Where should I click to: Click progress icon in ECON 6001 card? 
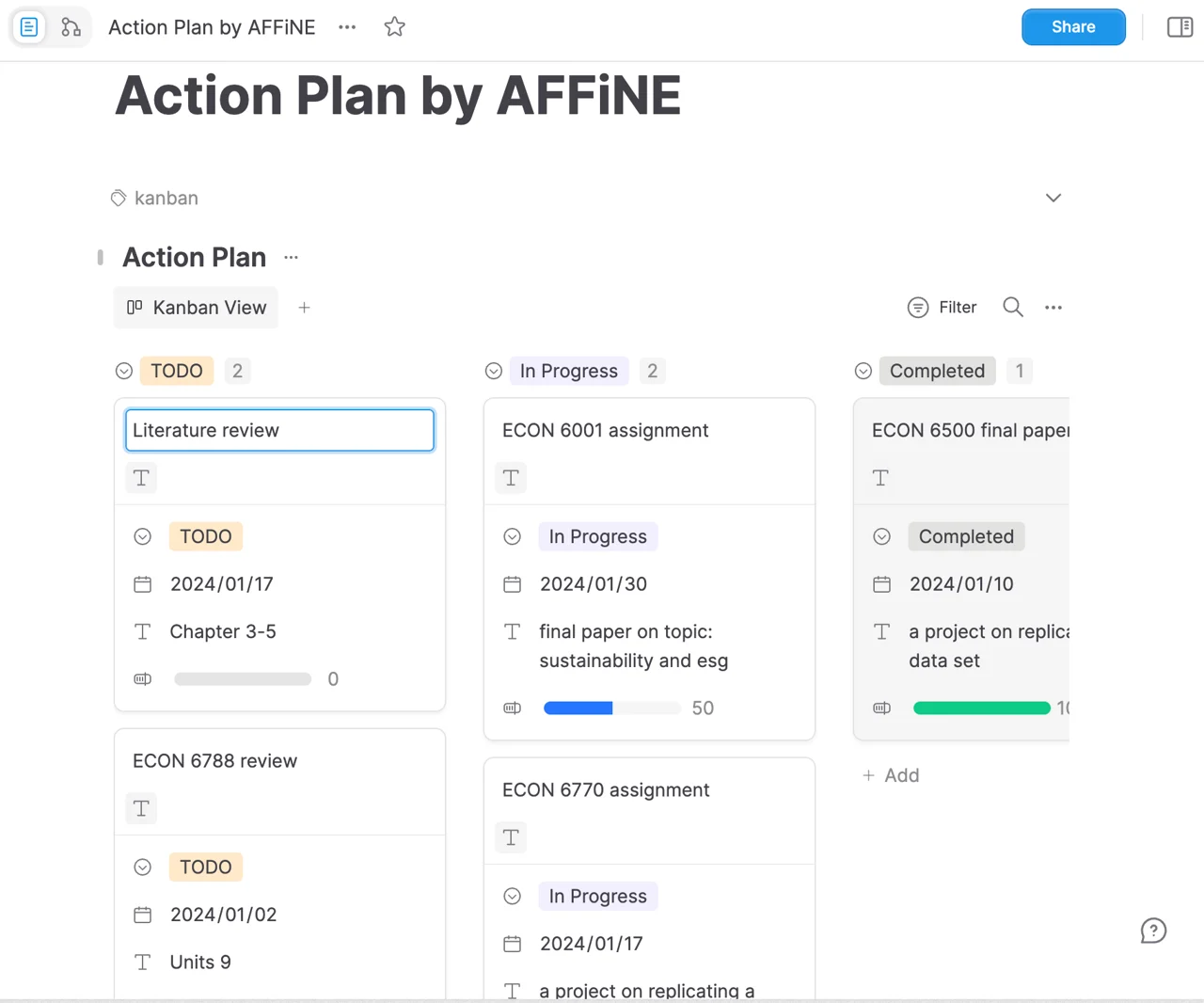[513, 708]
